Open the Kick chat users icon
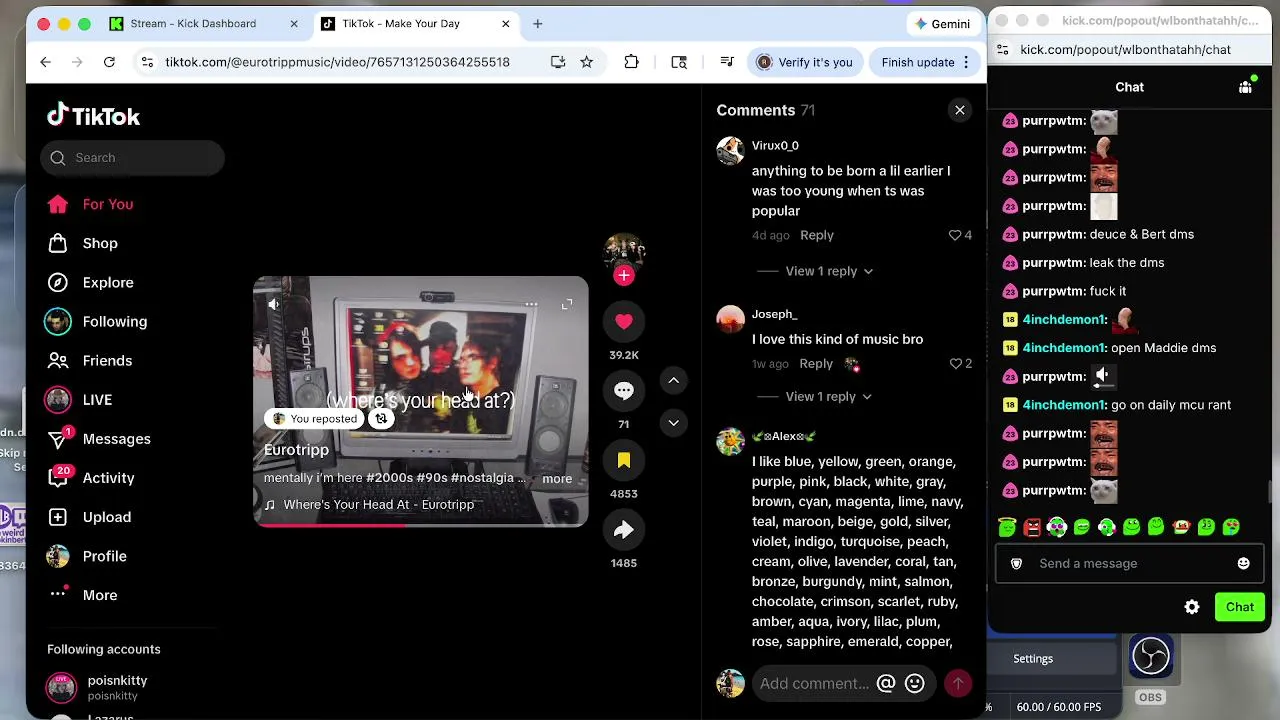 1245,87
